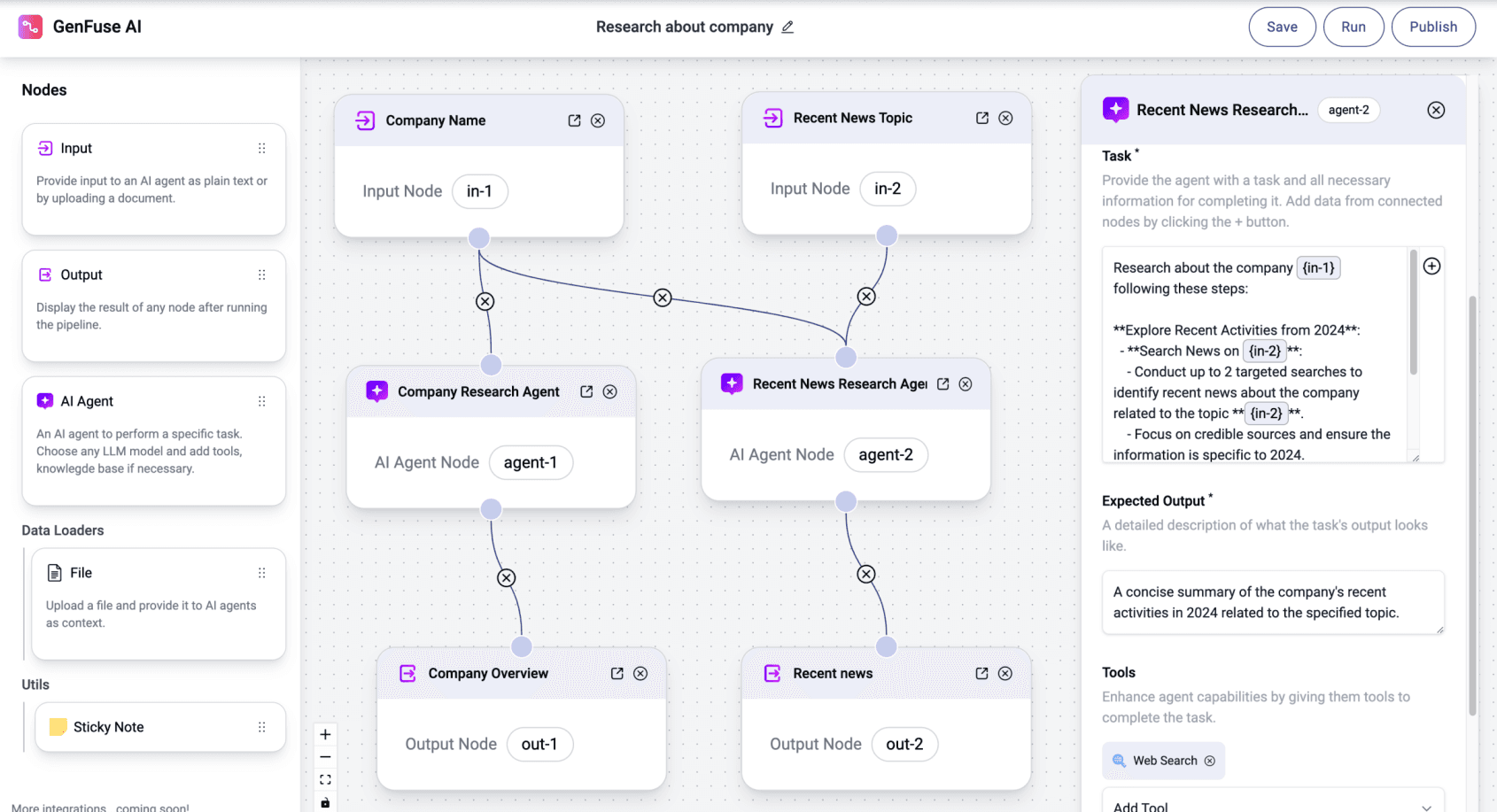The height and width of the screenshot is (812, 1497).
Task: Click the Task text area scrollbar
Action: click(1413, 312)
